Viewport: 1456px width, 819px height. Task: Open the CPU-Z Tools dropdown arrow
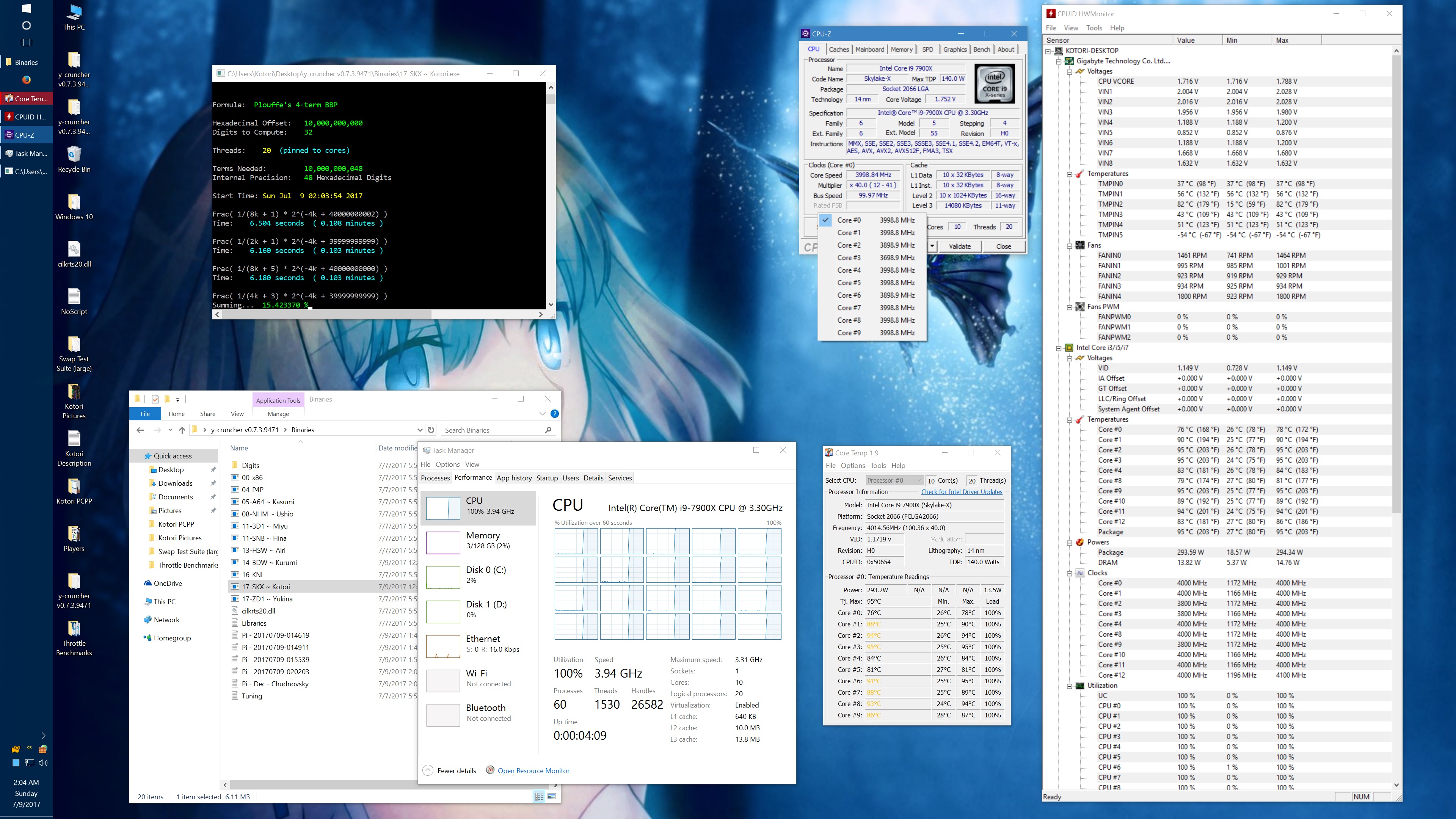click(932, 246)
